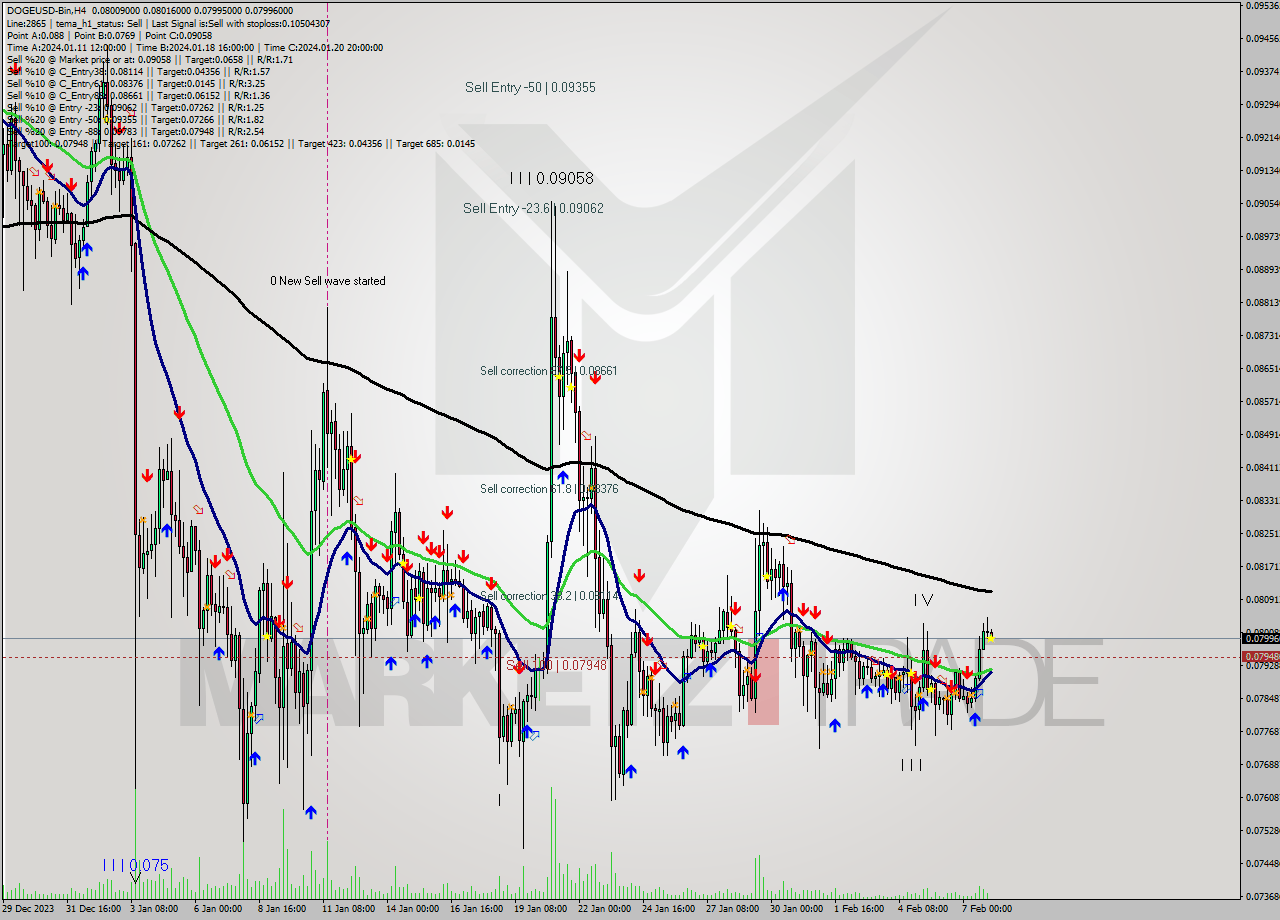Click 'Sell correction 38.2' label
This screenshot has height=920, width=1280.
[548, 595]
